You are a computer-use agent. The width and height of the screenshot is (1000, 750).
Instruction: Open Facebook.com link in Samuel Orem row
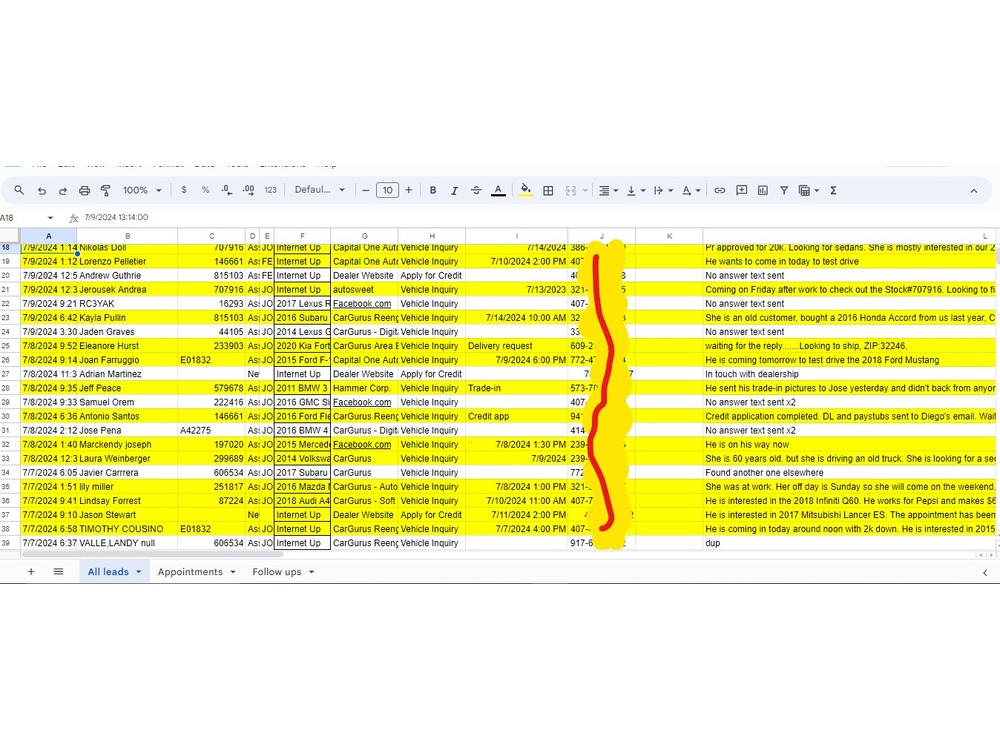pyautogui.click(x=362, y=402)
